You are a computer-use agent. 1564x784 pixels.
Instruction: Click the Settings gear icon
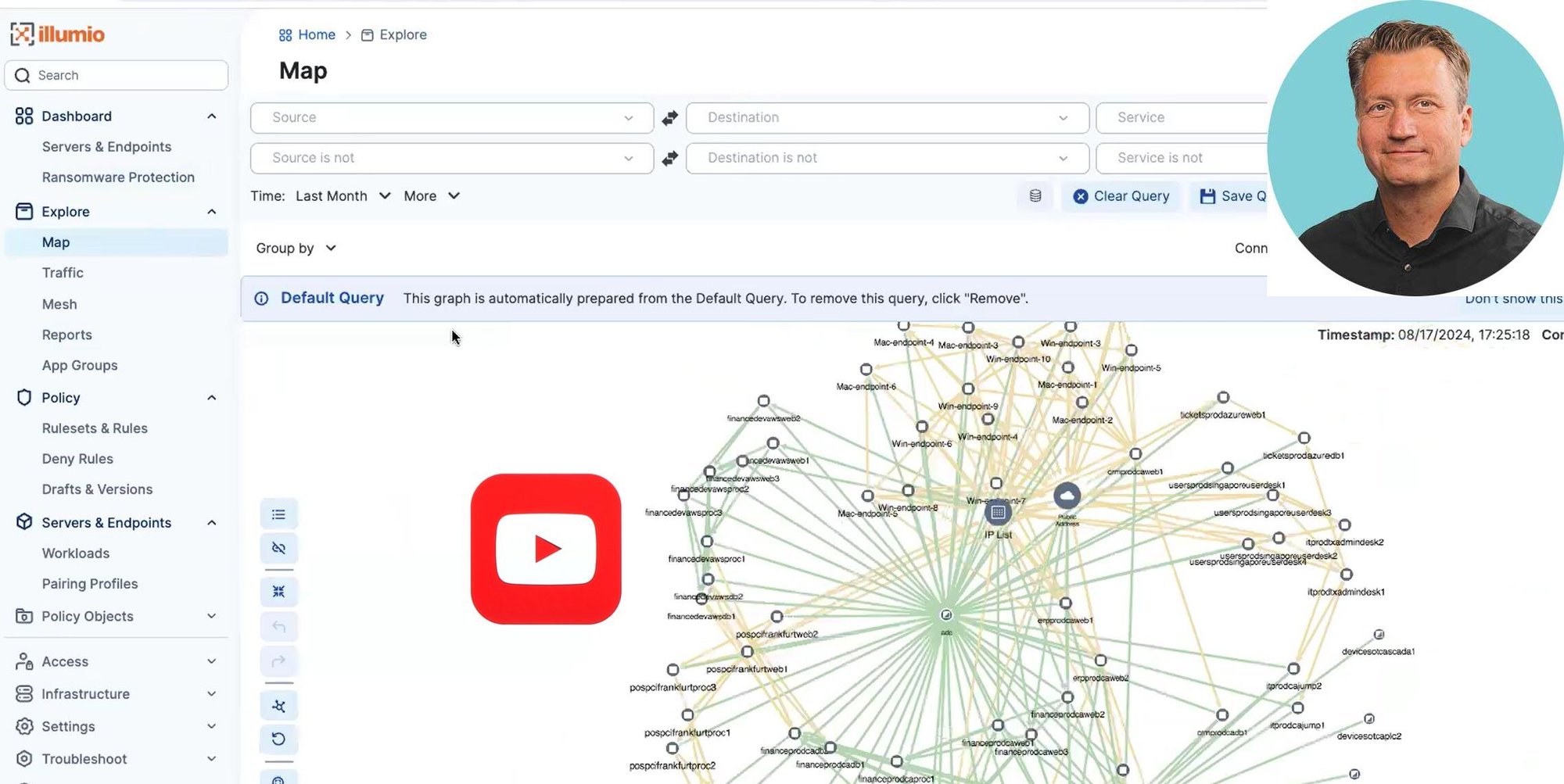tap(24, 726)
